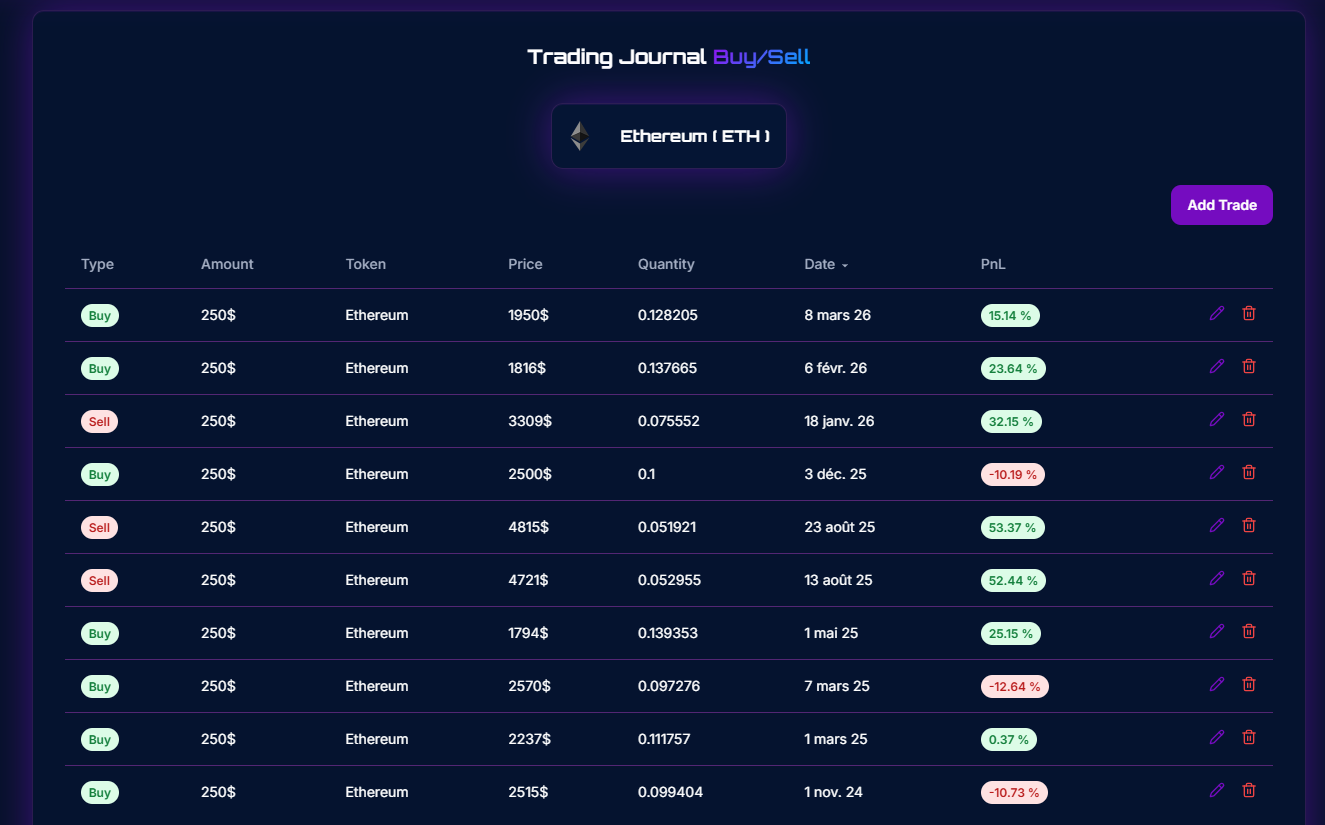Edit the 23 août 25 sell trade

click(x=1217, y=526)
